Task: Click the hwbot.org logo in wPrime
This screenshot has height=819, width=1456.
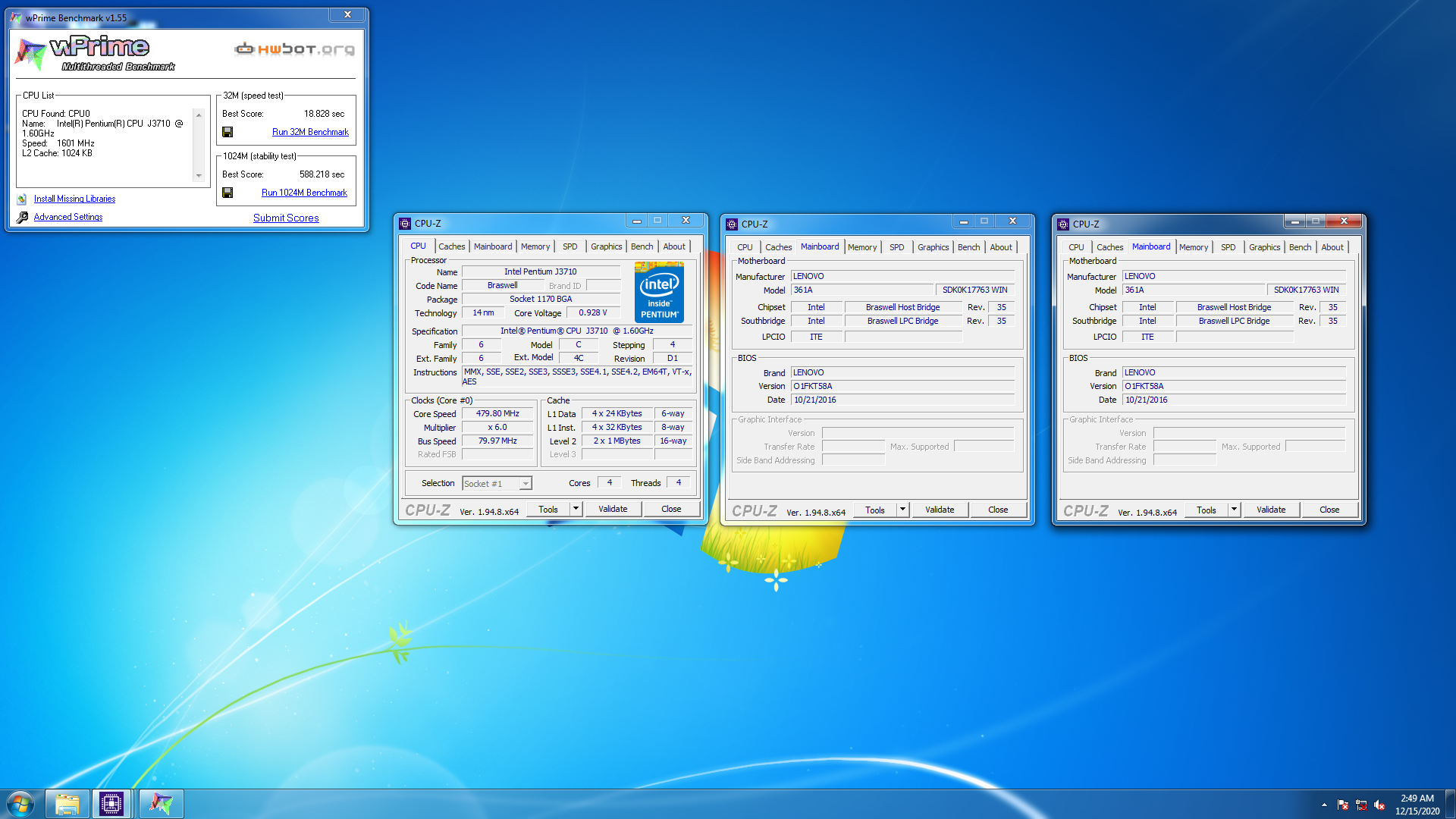Action: tap(294, 49)
